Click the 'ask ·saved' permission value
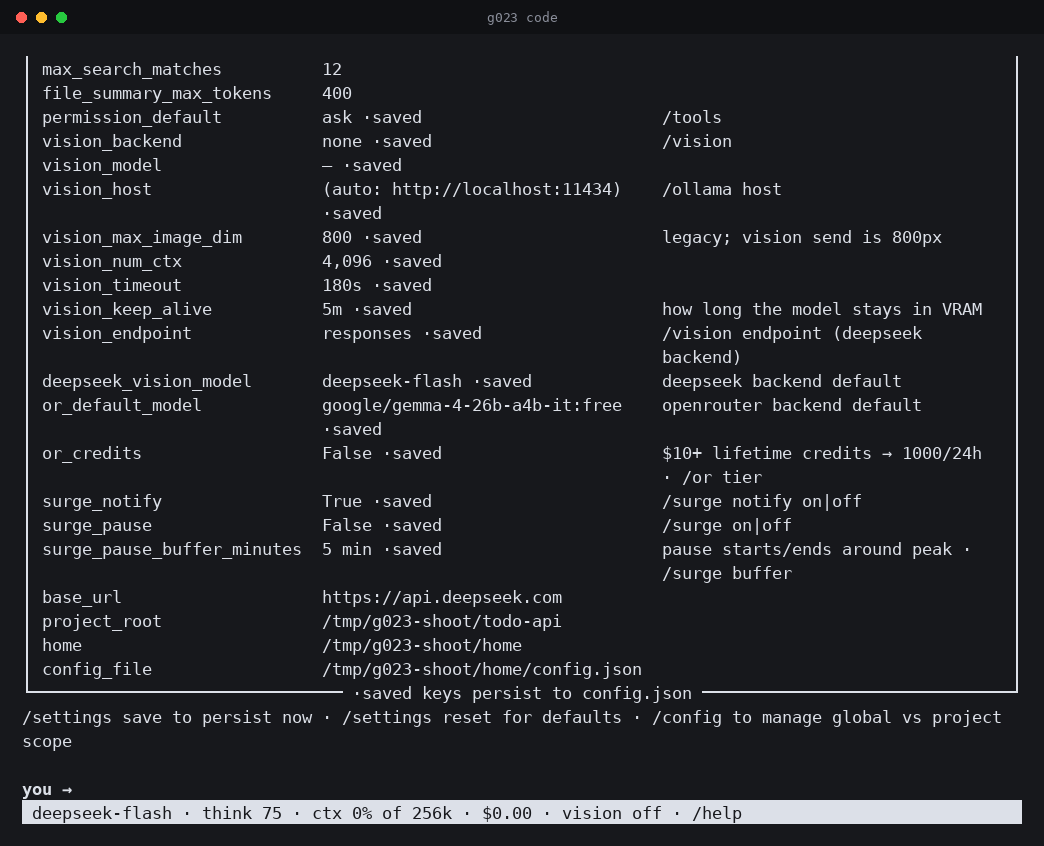This screenshot has width=1044, height=846. [x=372, y=117]
